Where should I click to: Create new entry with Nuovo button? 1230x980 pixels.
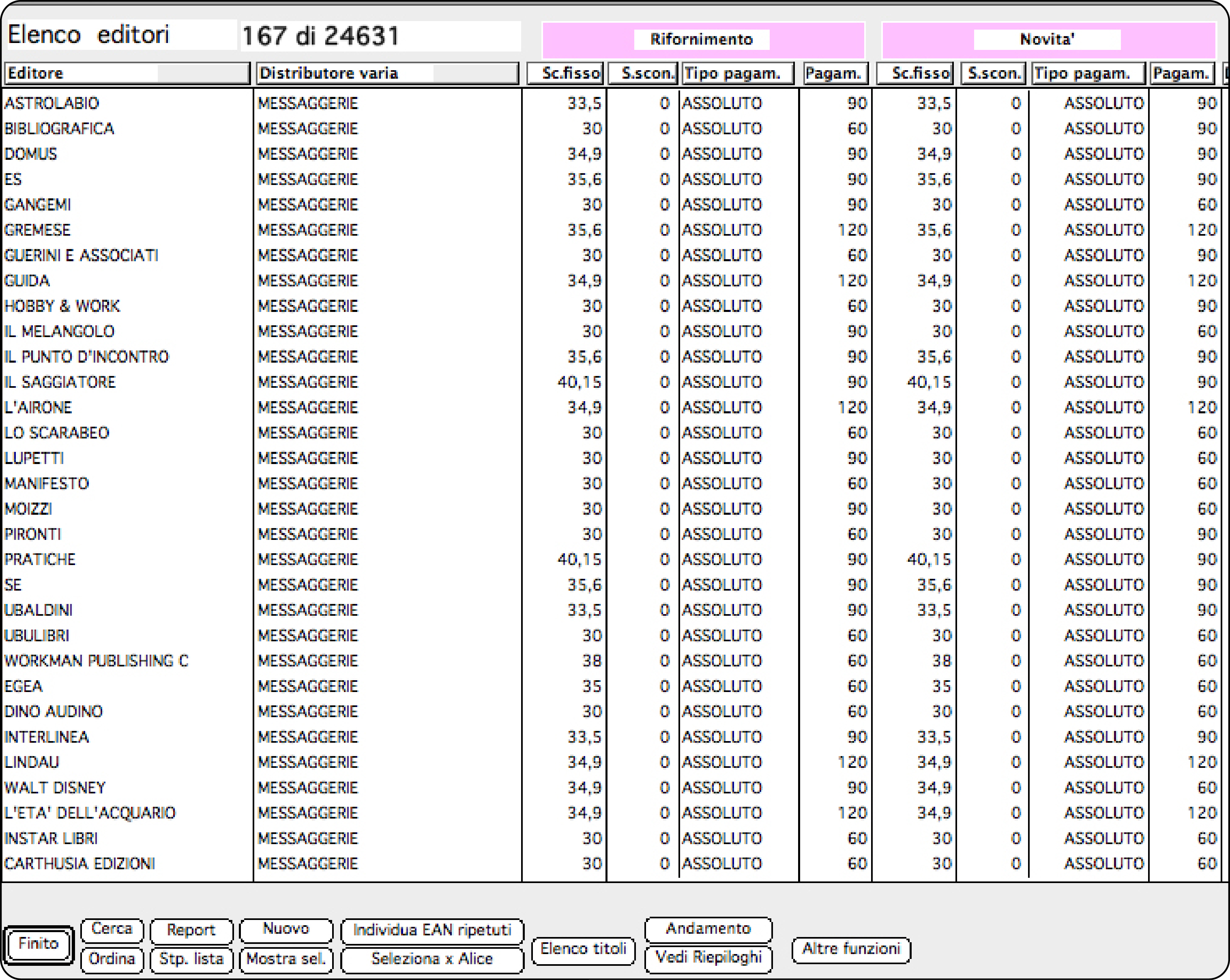click(286, 930)
